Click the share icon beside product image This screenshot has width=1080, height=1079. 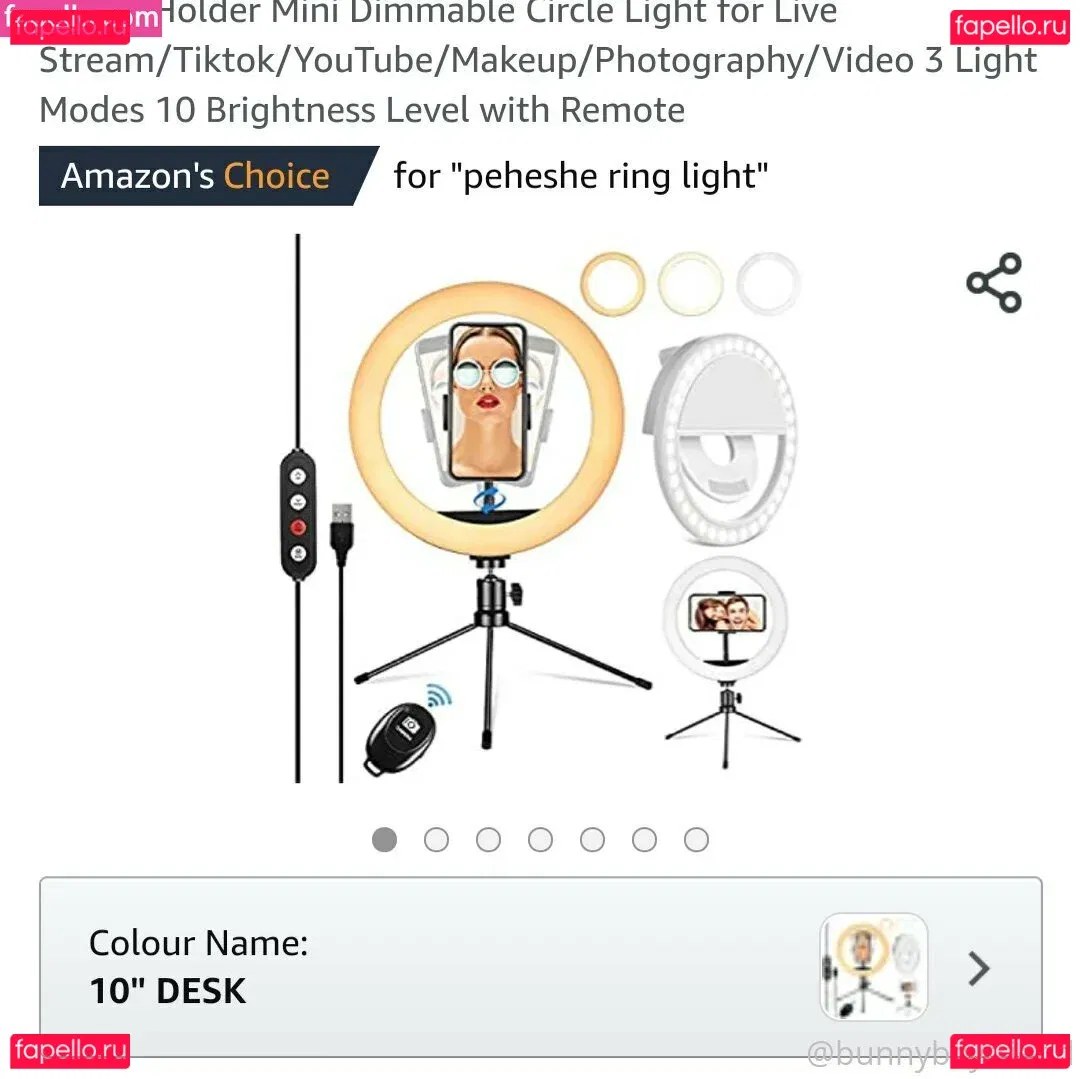point(994,283)
